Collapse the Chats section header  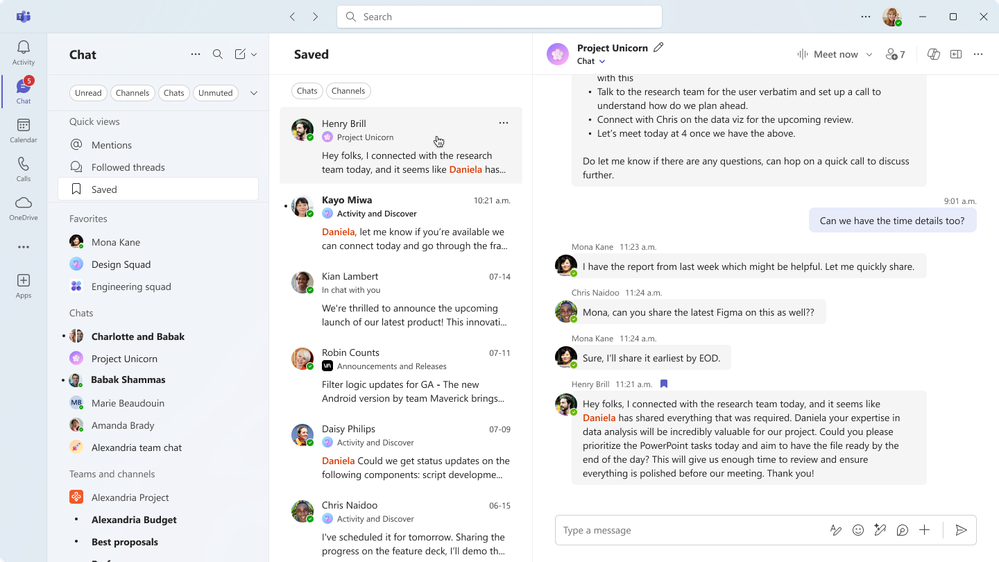[x=81, y=313]
